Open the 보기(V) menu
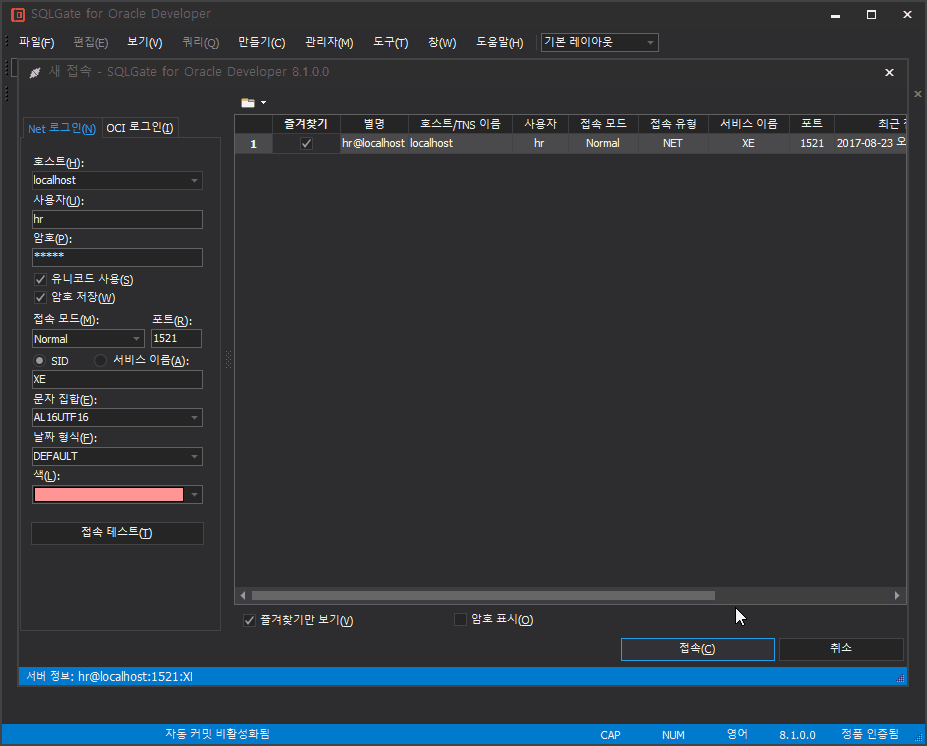927x746 pixels. 145,43
